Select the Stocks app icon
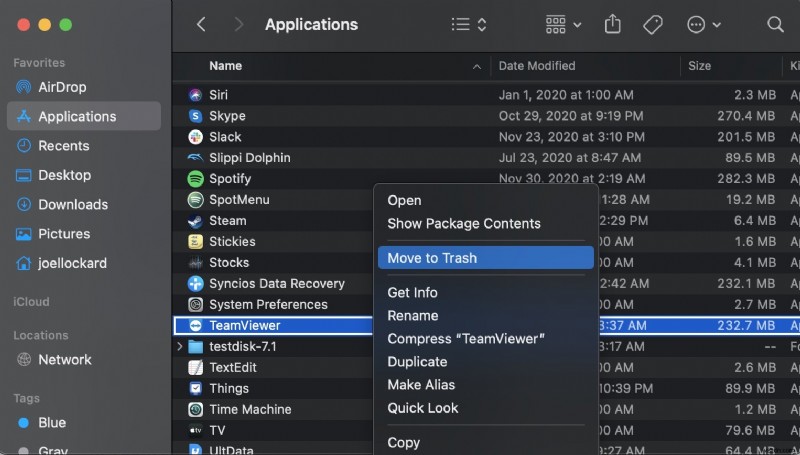This screenshot has height=455, width=800. [x=195, y=263]
